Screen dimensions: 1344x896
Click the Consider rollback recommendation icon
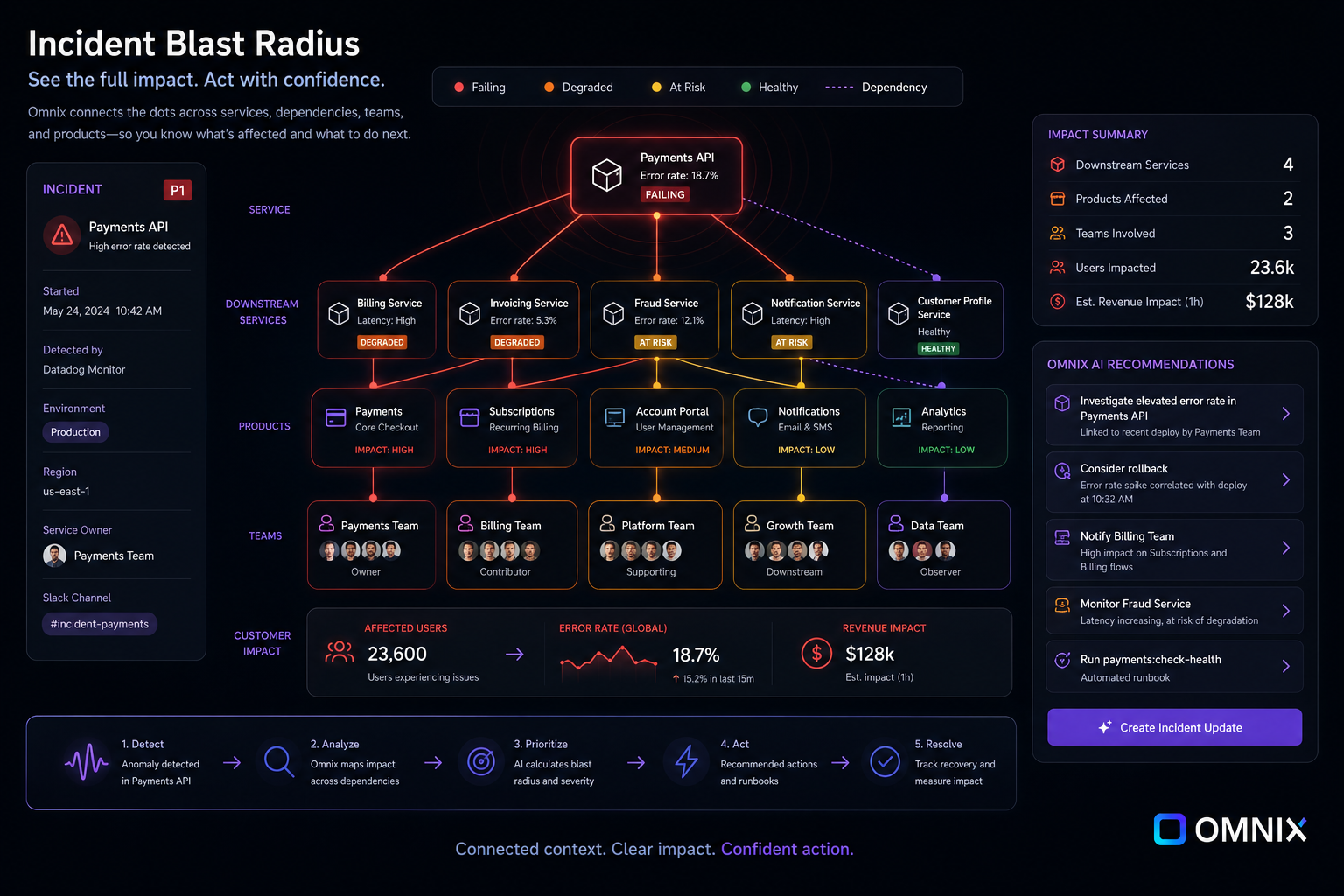click(x=1062, y=471)
